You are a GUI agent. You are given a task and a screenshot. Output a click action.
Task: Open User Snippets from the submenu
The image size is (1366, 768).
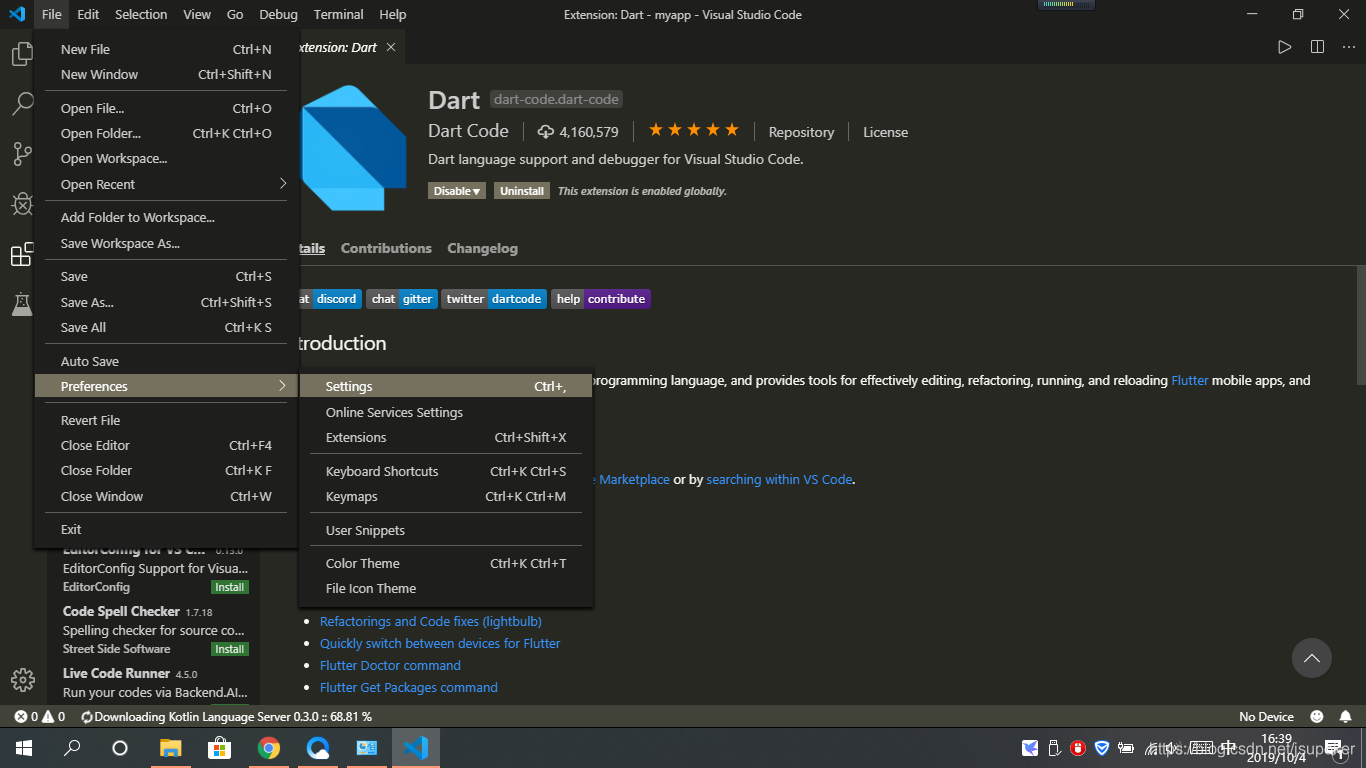(x=446, y=530)
